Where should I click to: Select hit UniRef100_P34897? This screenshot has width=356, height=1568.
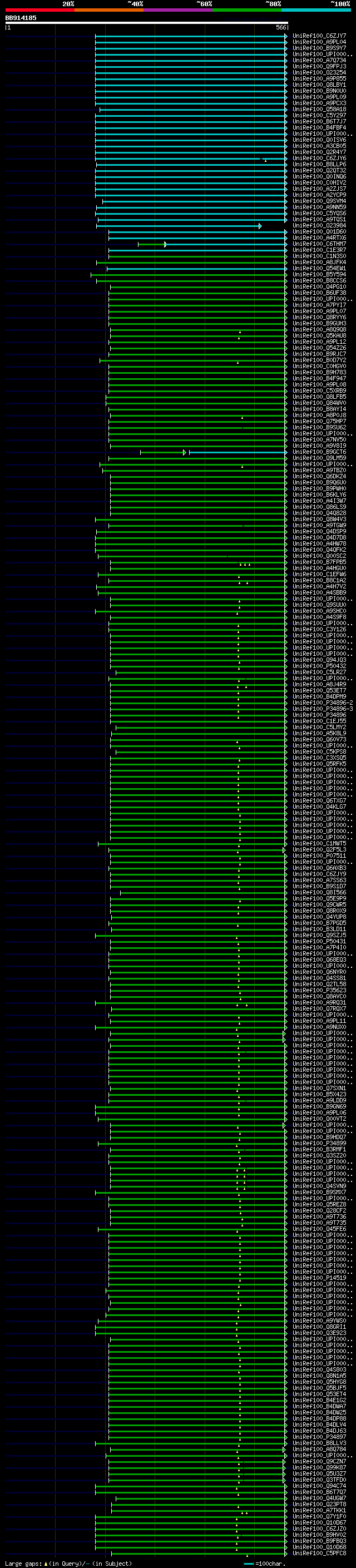click(319, 1437)
